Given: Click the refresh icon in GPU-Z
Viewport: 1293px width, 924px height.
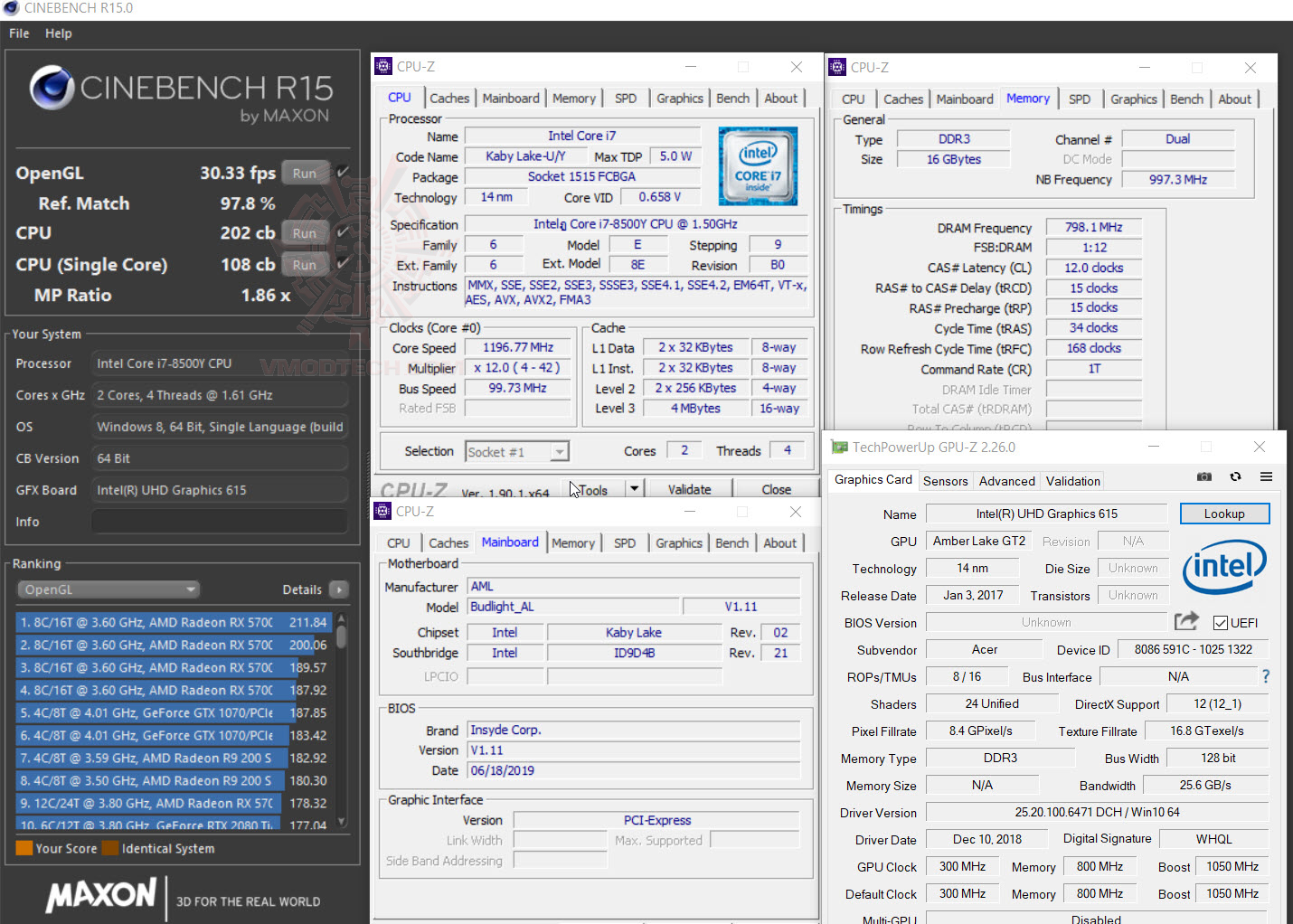Looking at the screenshot, I should coord(1235,476).
